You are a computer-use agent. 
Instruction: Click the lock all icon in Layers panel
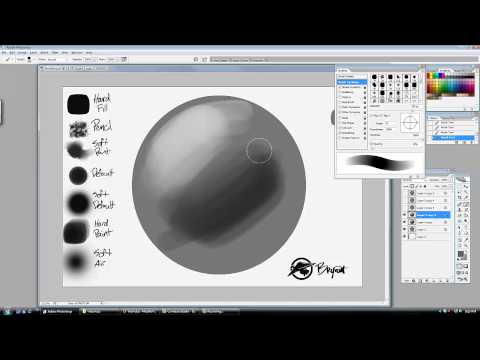tap(425, 186)
